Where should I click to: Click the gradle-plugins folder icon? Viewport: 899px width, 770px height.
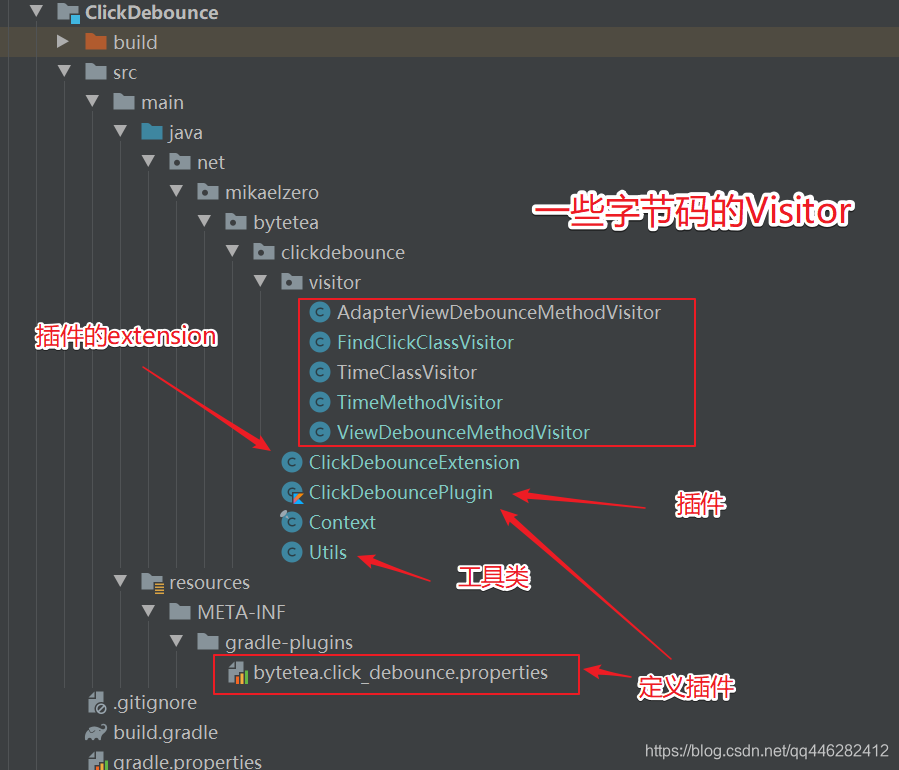click(208, 642)
